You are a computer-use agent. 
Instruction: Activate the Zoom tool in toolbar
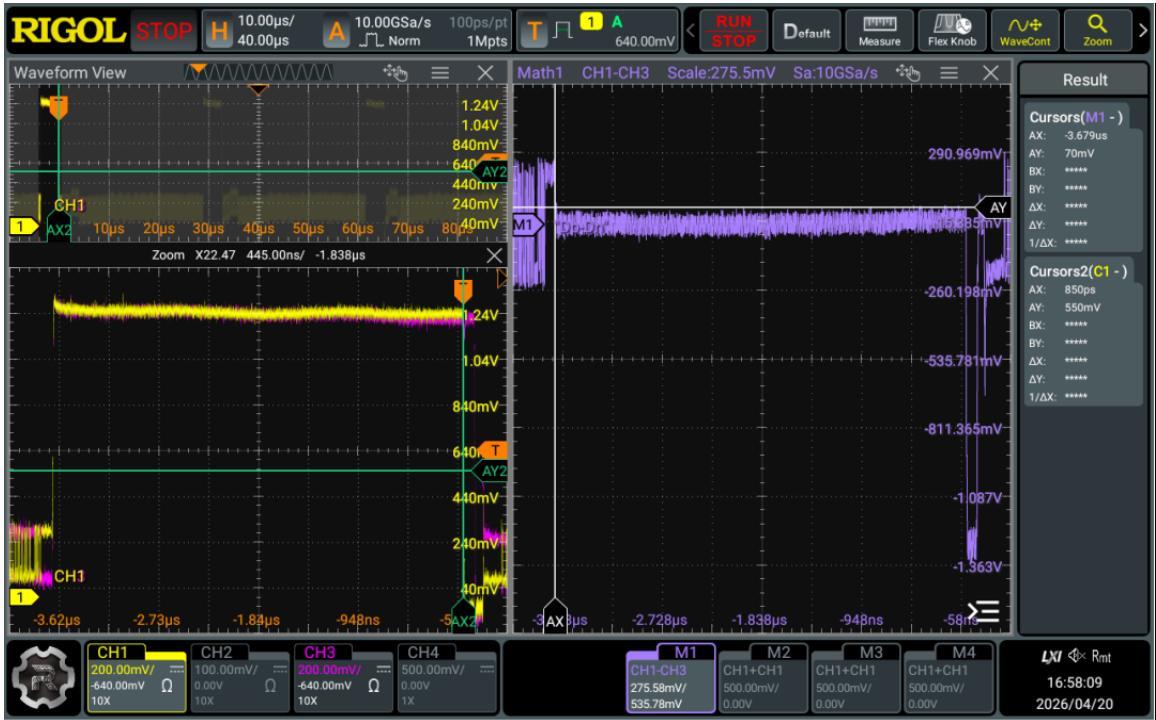tap(1097, 32)
